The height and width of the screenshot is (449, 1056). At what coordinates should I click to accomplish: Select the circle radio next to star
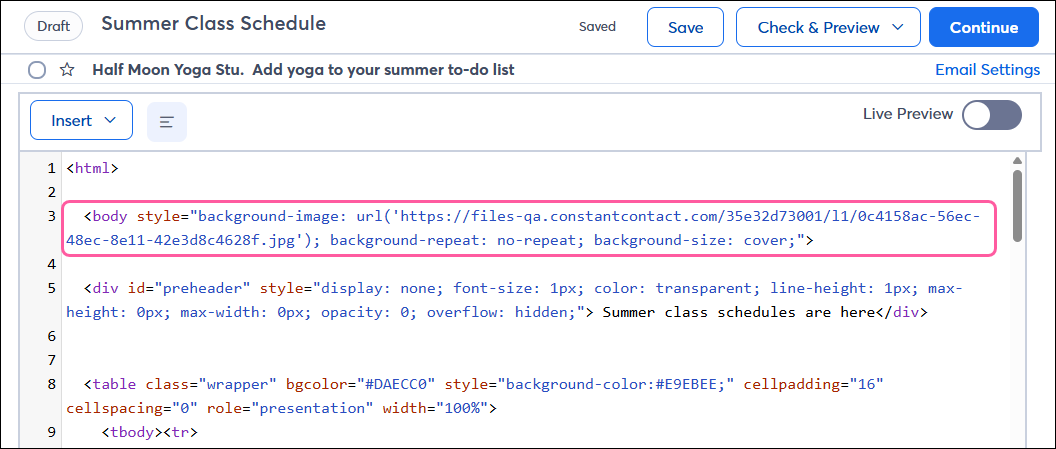pos(37,70)
